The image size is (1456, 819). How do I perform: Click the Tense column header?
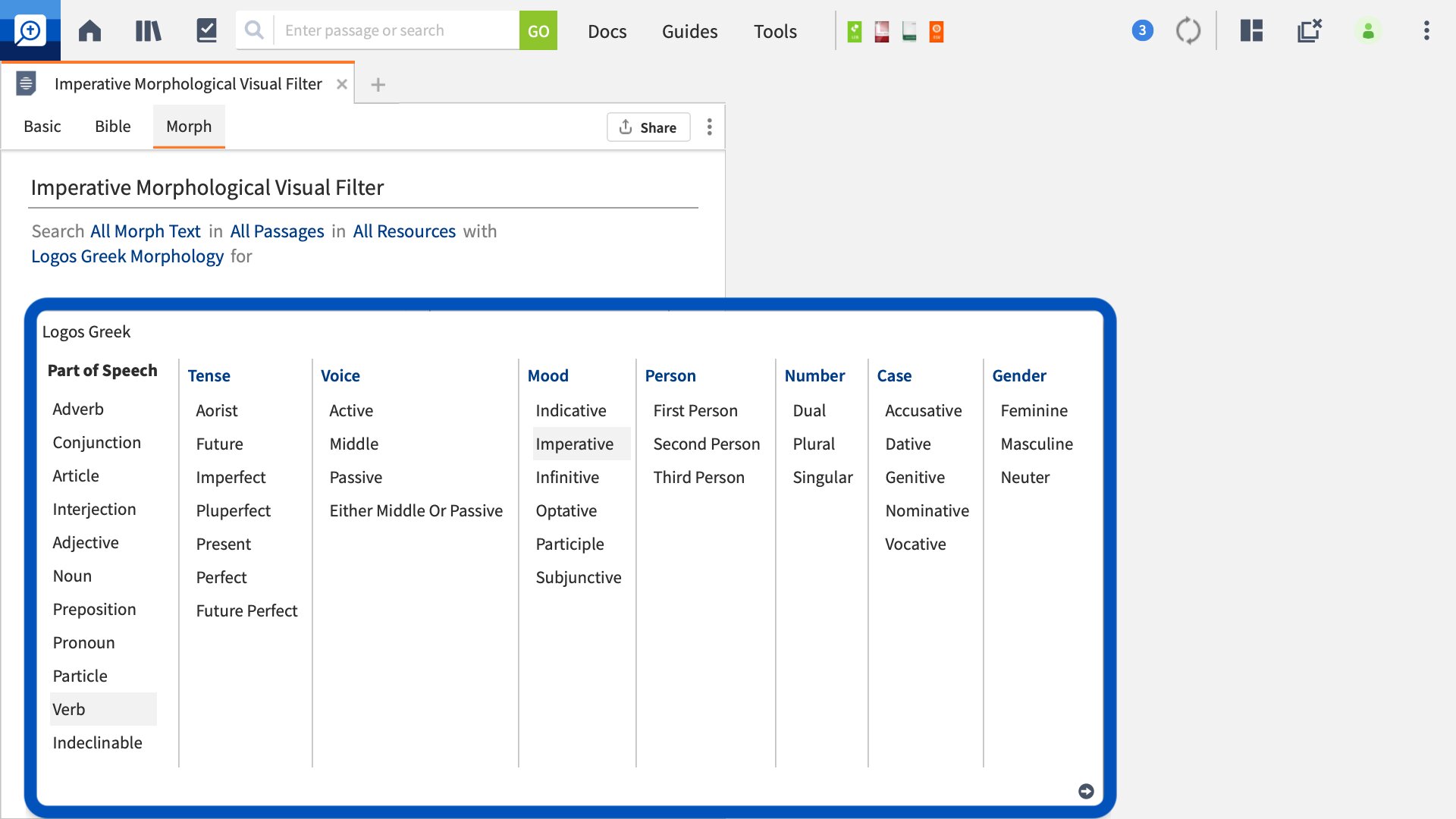coord(209,375)
